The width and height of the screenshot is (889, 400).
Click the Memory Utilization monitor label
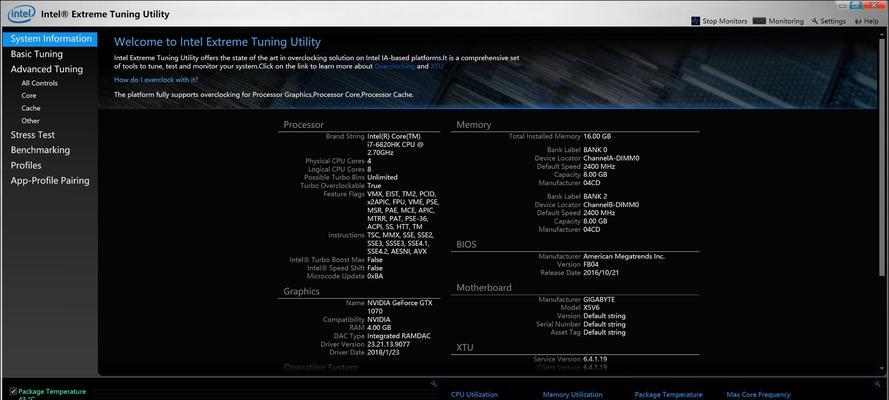(x=573, y=394)
